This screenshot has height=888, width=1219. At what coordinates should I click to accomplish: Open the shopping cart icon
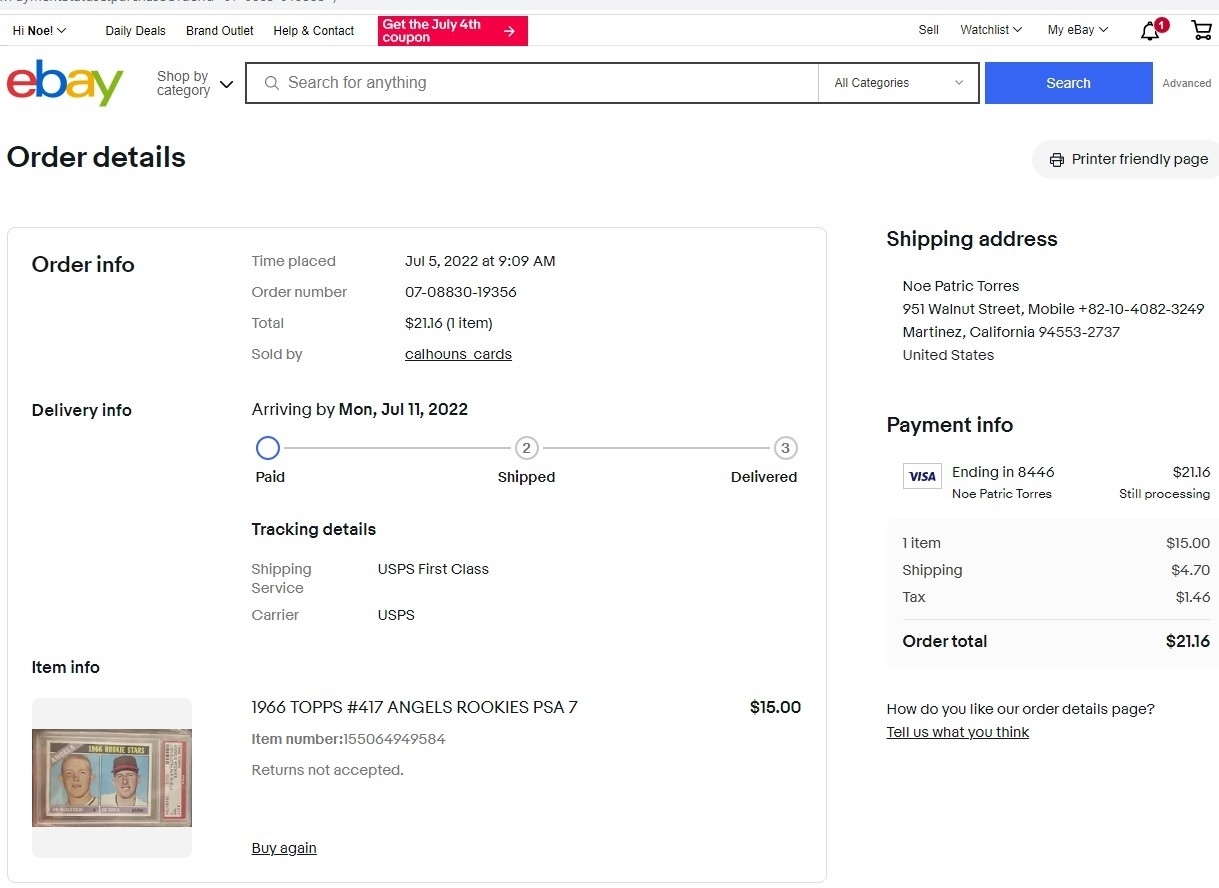click(x=1201, y=30)
